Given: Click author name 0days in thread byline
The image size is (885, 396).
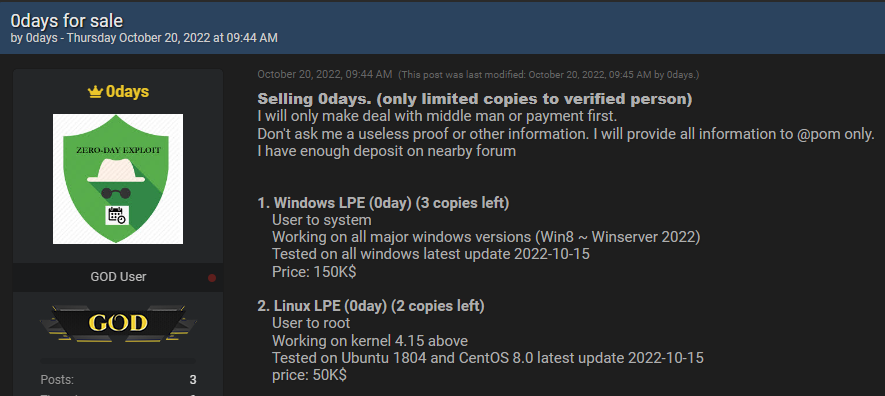Looking at the screenshot, I should tap(42, 38).
